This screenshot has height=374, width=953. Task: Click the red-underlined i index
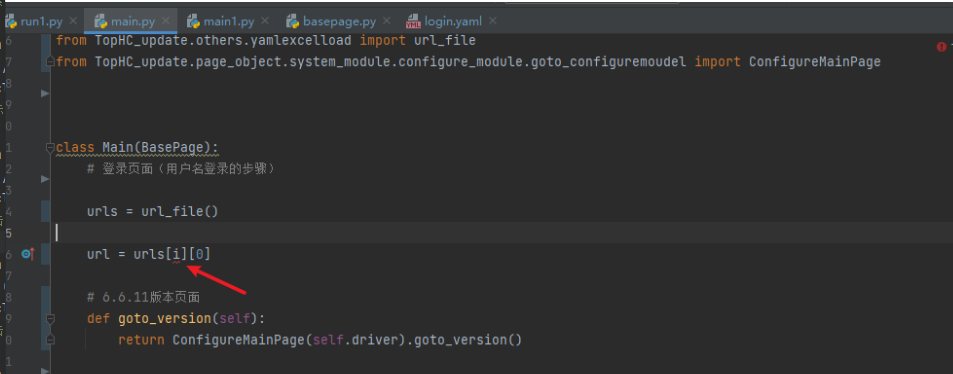(x=176, y=254)
